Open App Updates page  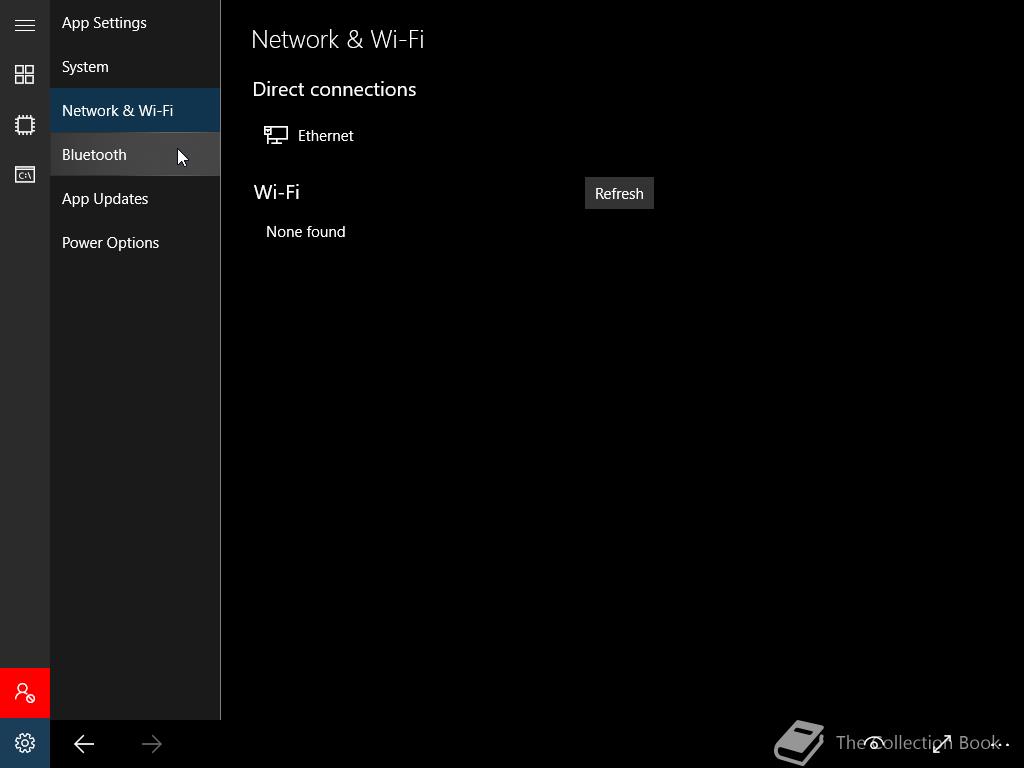tap(135, 199)
